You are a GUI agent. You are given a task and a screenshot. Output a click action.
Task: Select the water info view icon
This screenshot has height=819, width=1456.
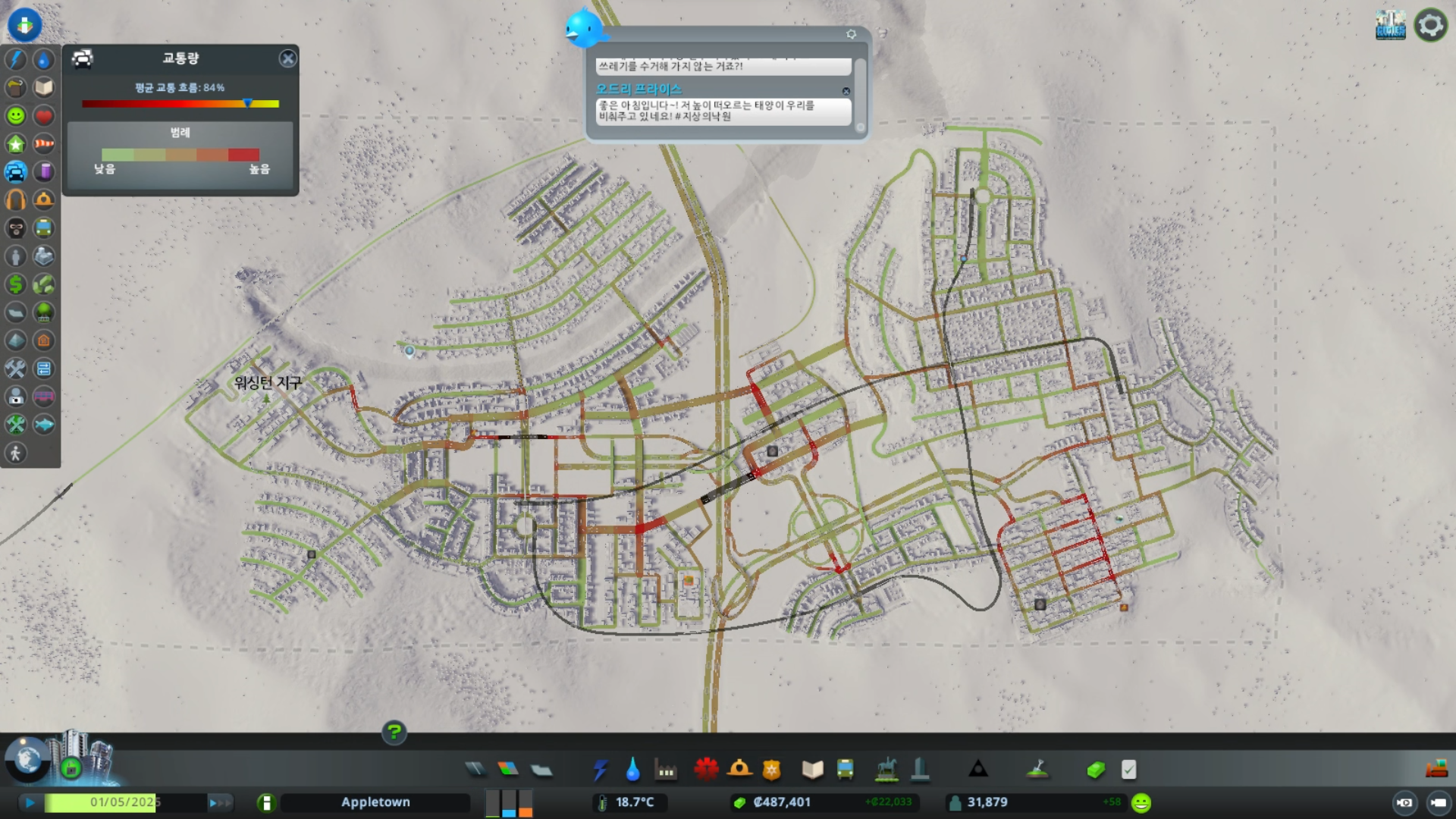point(44,59)
